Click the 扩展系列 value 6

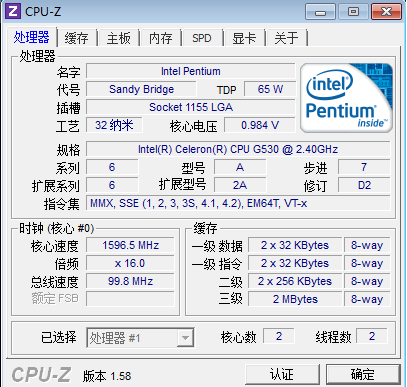point(112,185)
